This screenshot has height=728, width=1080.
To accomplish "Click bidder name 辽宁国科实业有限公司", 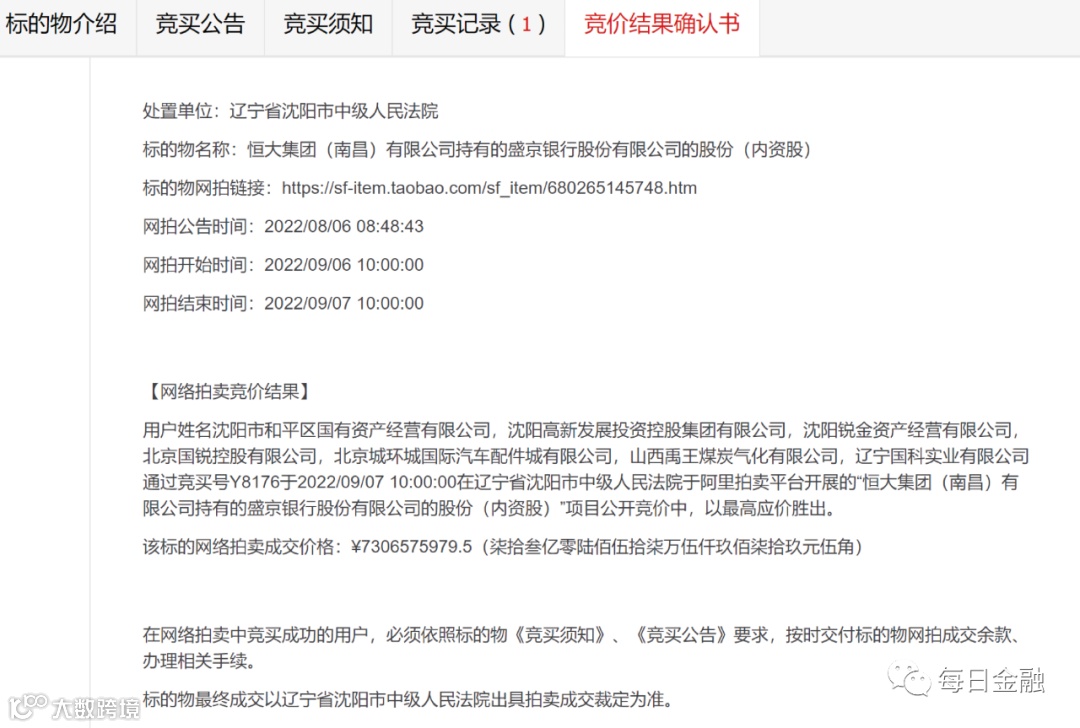I will coord(942,456).
